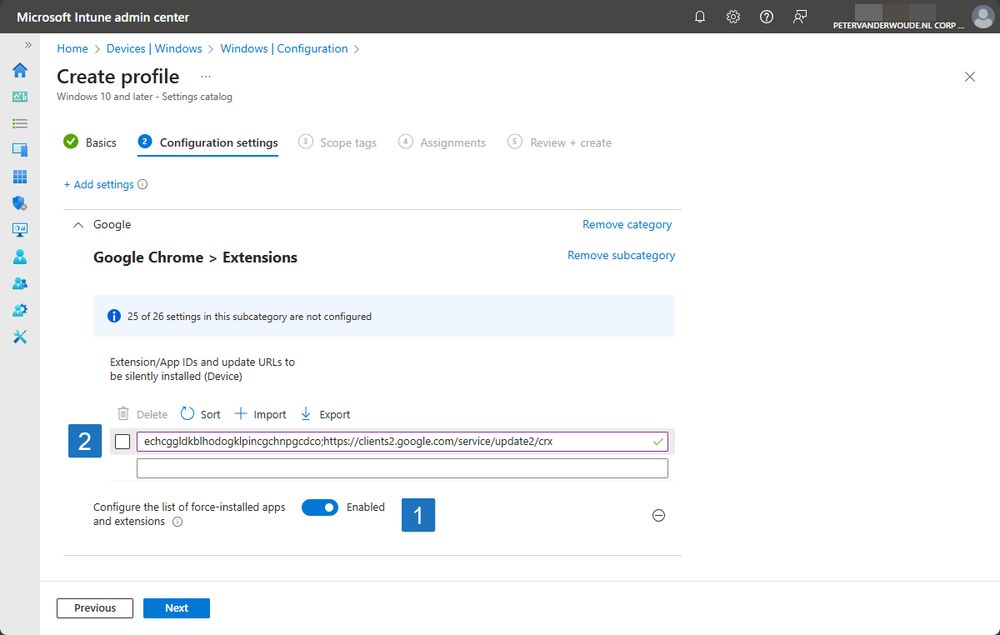This screenshot has height=635, width=1000.
Task: Click Remove category link
Action: 627,224
